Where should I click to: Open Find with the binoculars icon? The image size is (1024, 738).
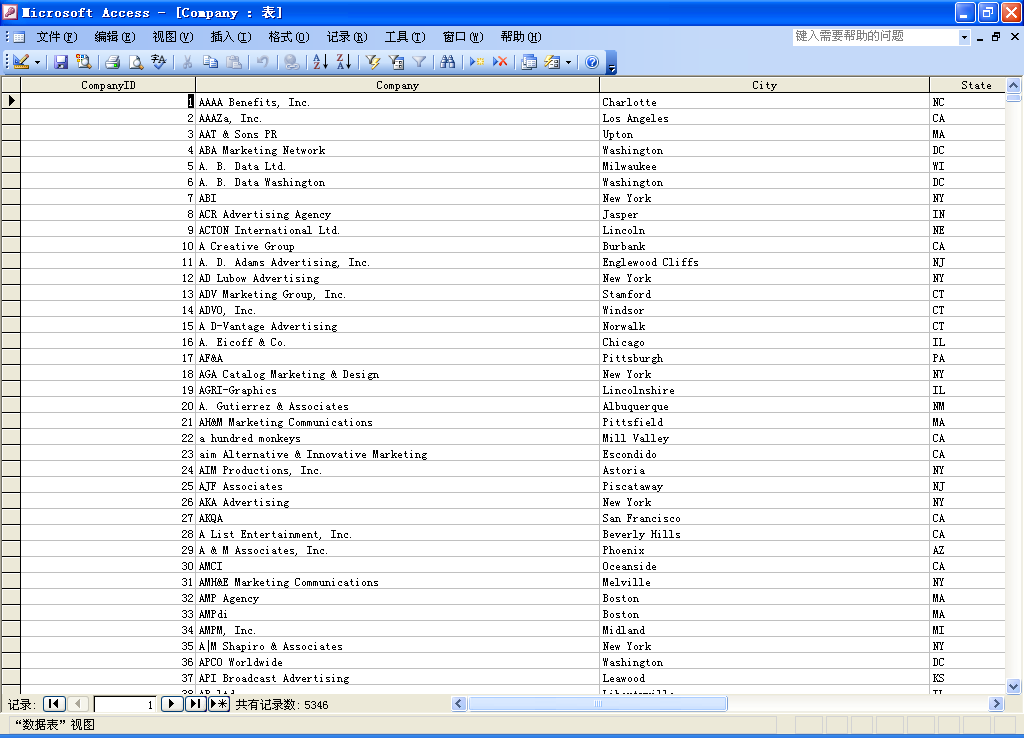click(447, 62)
